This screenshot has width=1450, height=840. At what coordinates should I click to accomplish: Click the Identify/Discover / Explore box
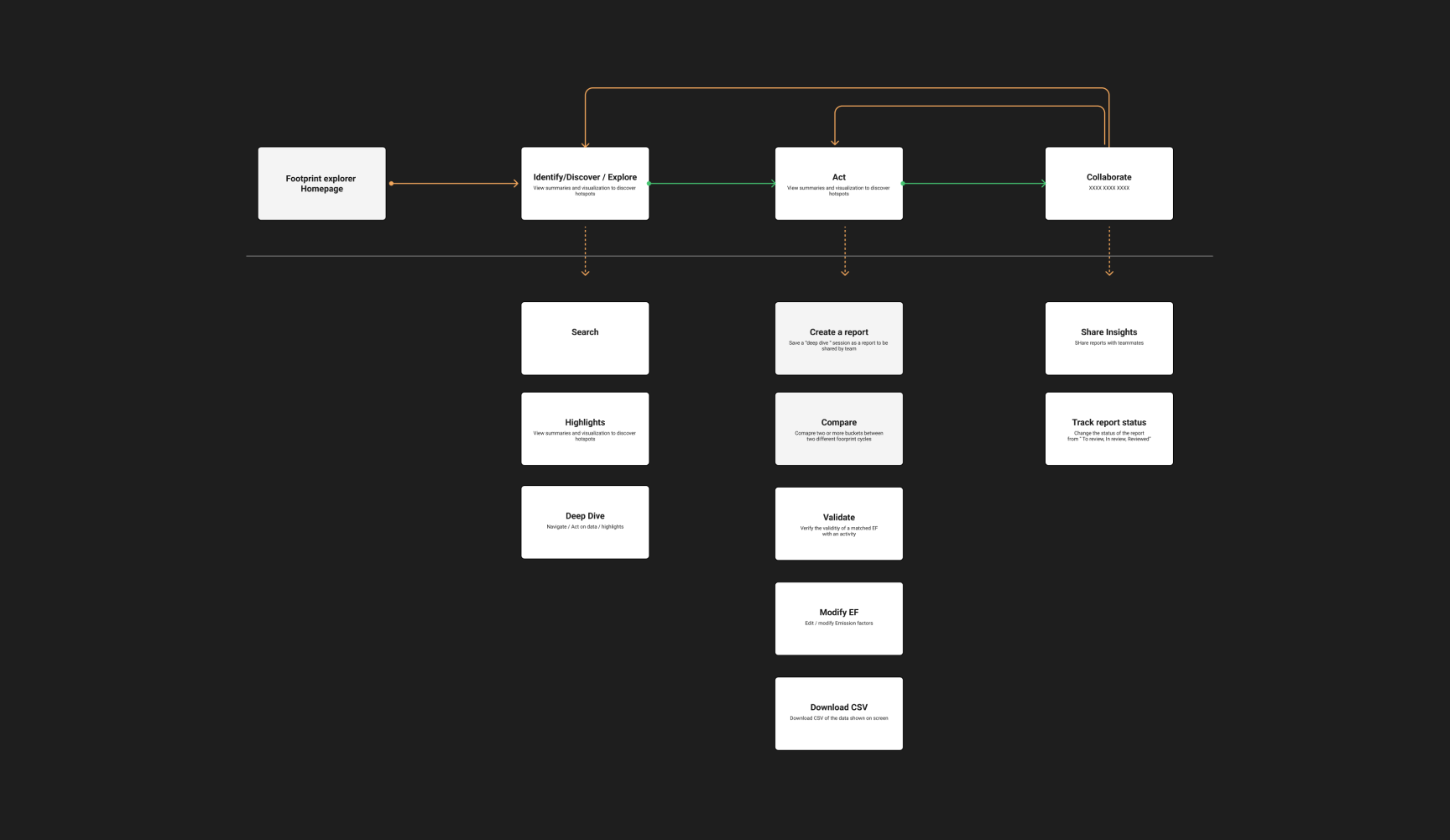click(x=585, y=183)
